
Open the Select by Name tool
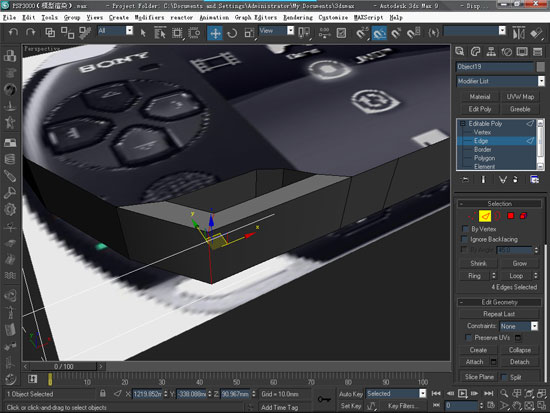(x=160, y=33)
